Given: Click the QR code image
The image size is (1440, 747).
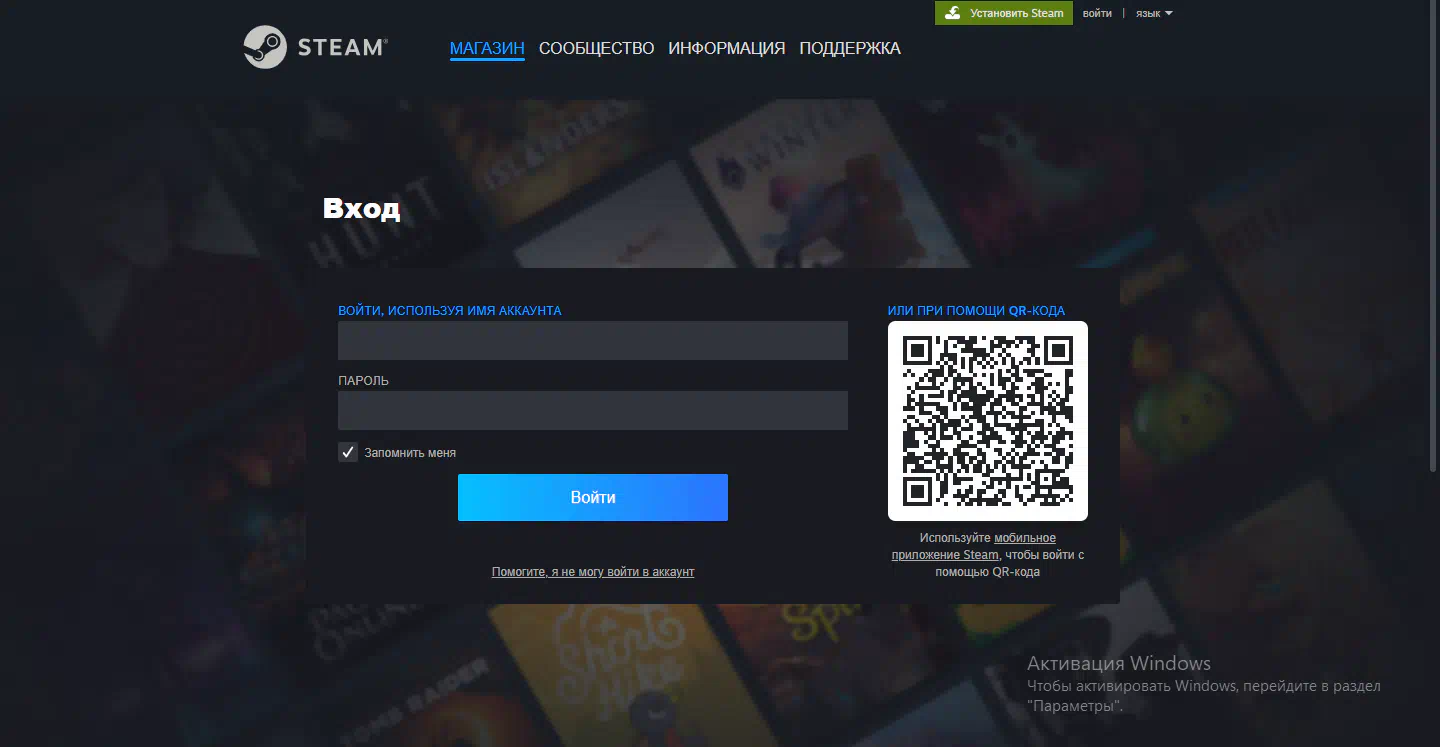Looking at the screenshot, I should click(988, 421).
